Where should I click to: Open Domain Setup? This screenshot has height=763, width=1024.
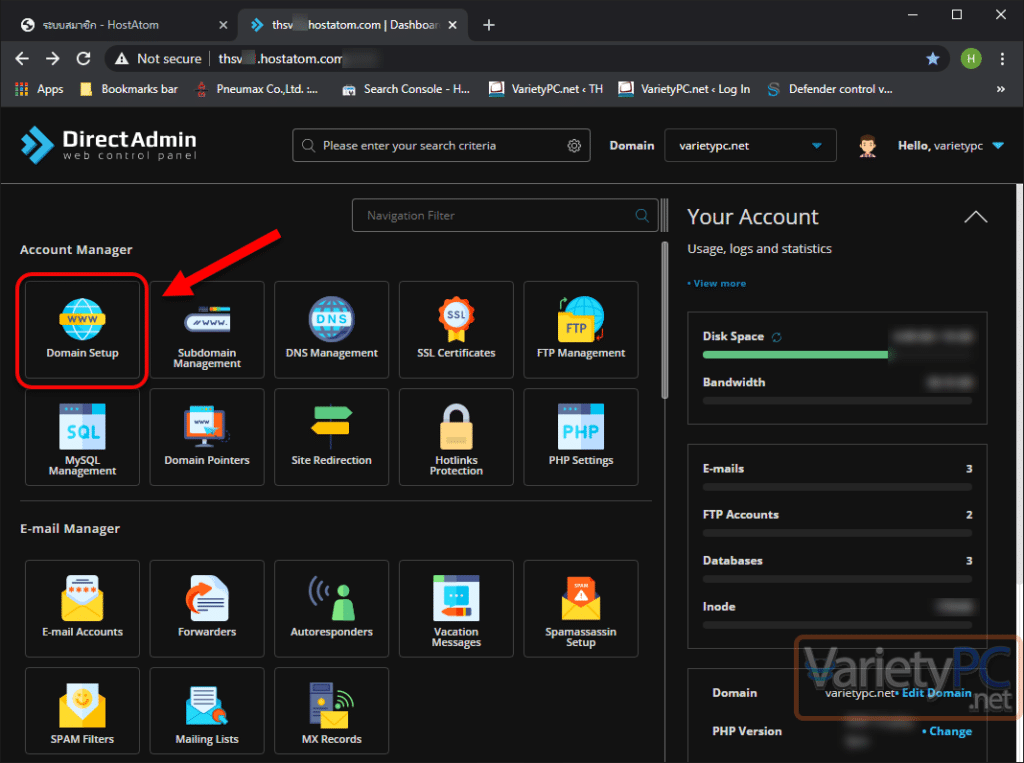coord(82,330)
